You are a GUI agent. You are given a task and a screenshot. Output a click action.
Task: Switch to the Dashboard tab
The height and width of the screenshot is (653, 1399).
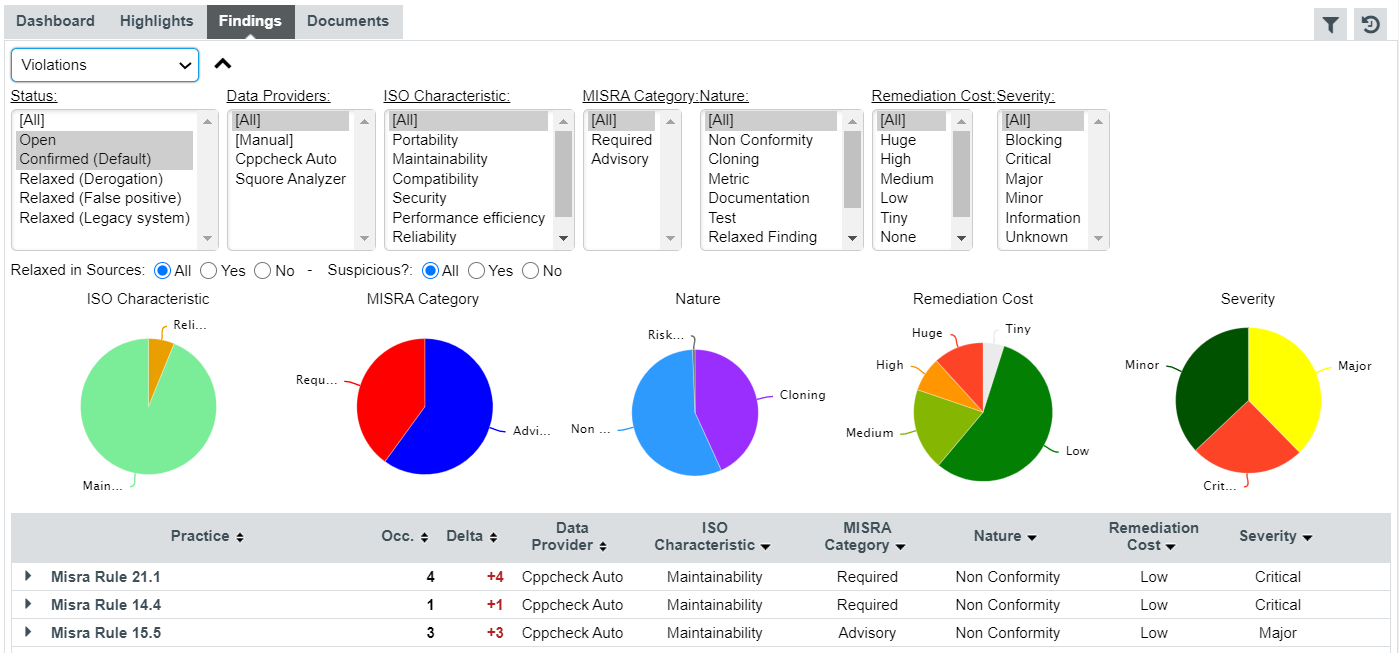coord(55,21)
